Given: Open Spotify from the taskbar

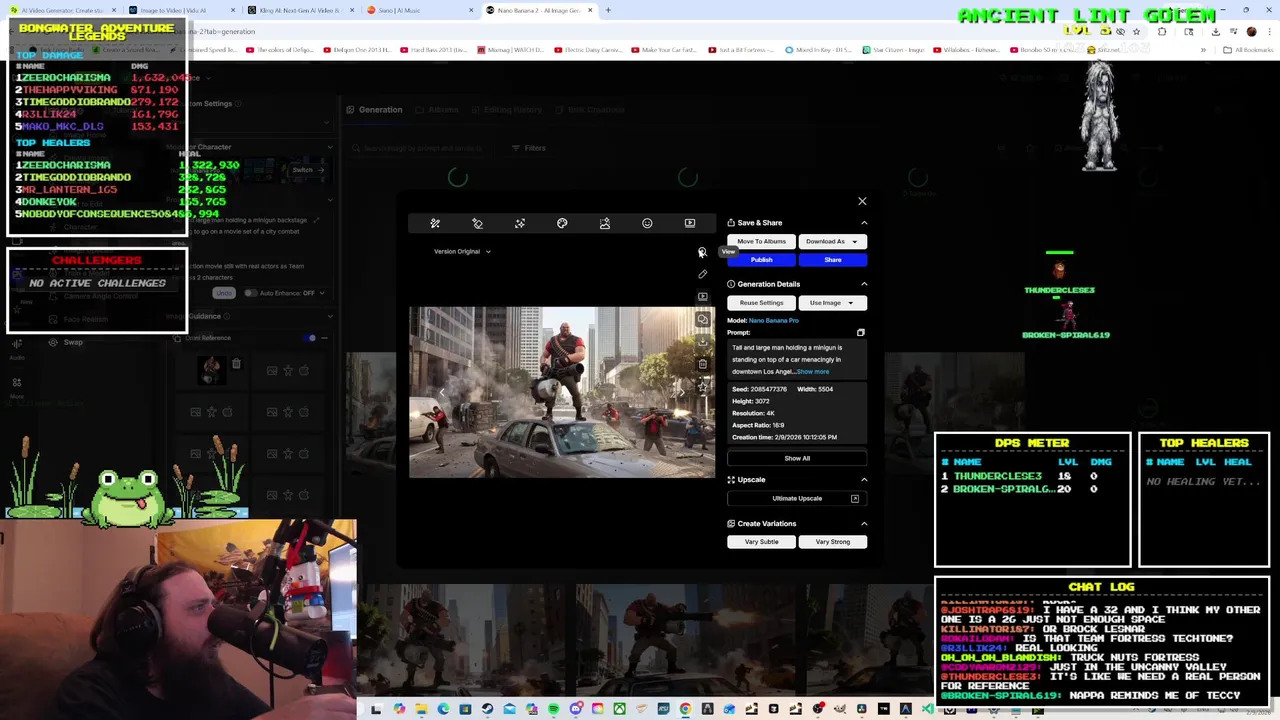Looking at the screenshot, I should (x=553, y=709).
